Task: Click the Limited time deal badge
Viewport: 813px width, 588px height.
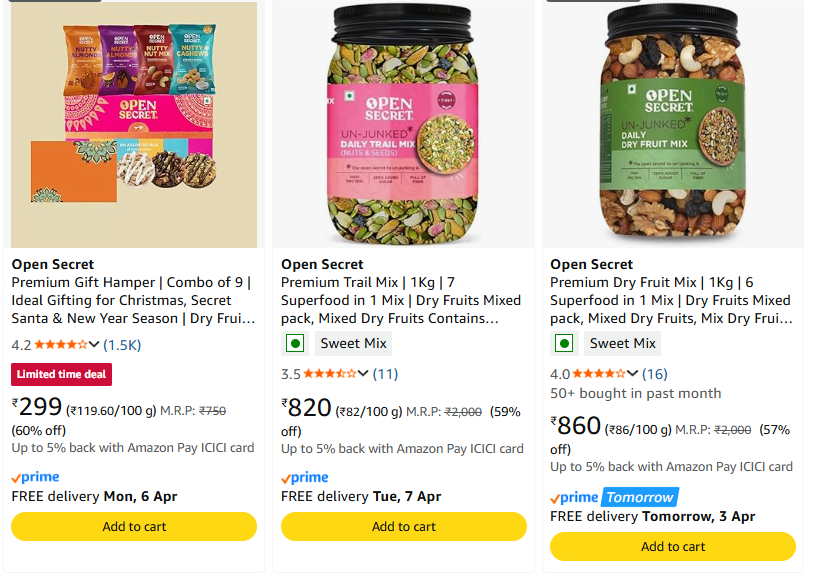Action: pyautogui.click(x=62, y=374)
